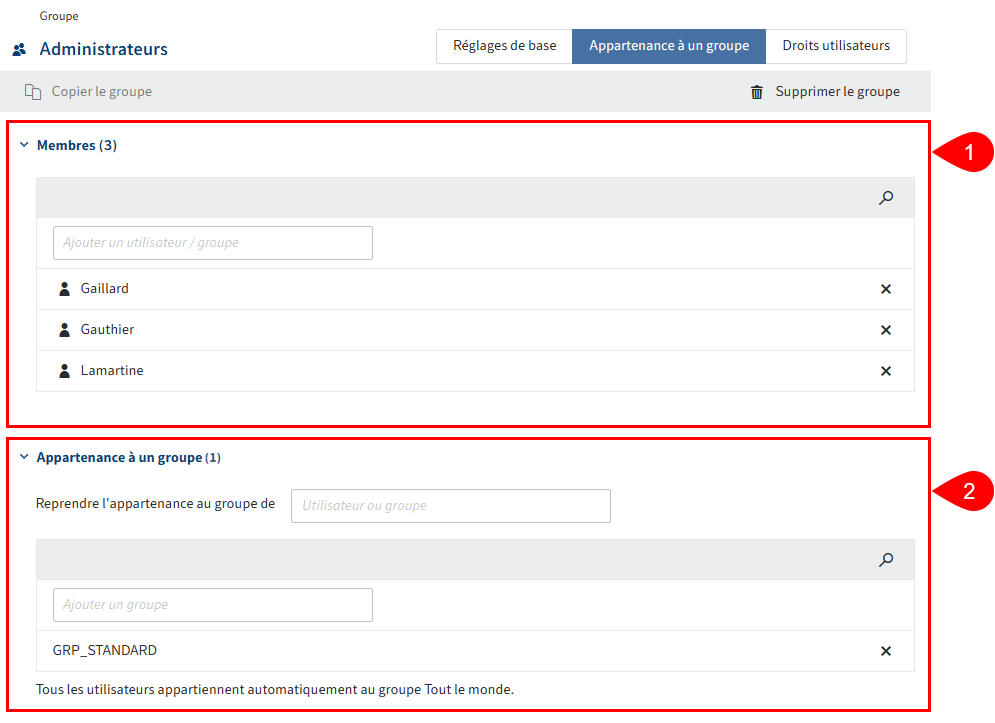Focus the Ajouter un groupe field
This screenshot has height=723, width=995.
pyautogui.click(x=213, y=605)
